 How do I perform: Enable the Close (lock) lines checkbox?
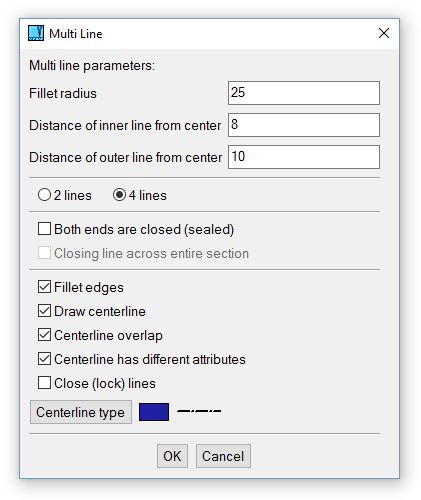coord(44,383)
